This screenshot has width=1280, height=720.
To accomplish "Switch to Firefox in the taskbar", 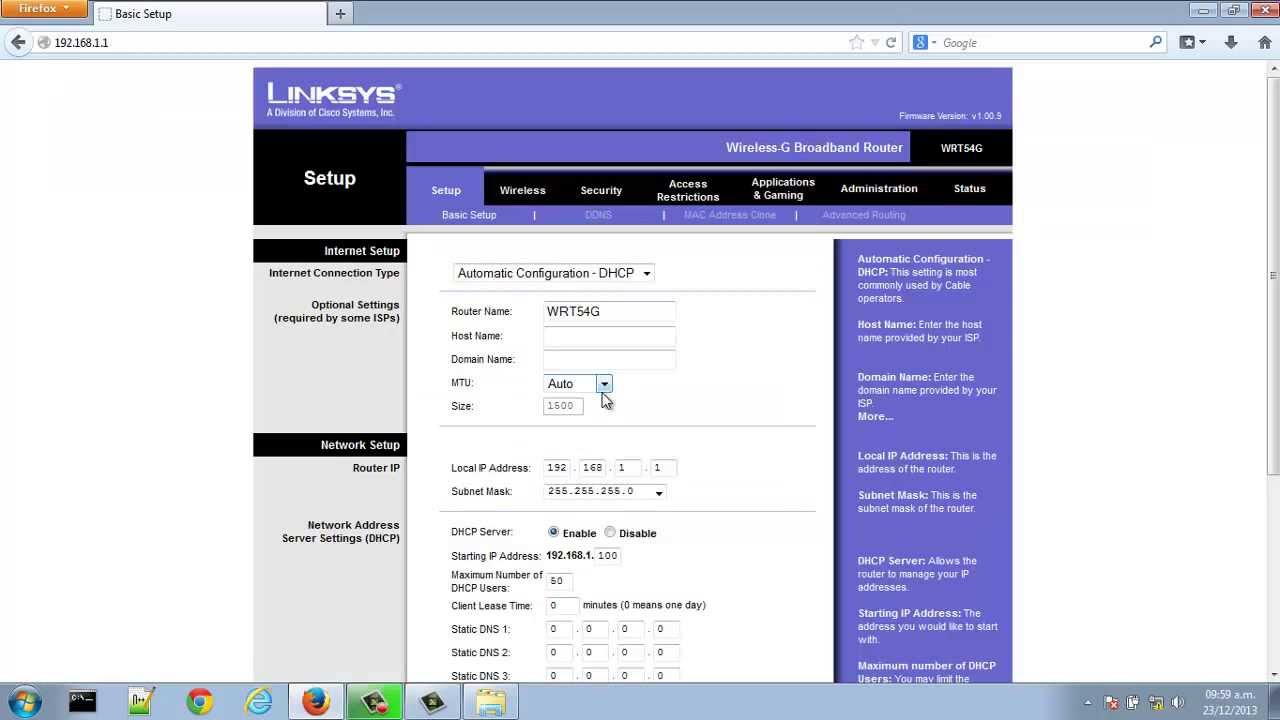I will (x=316, y=702).
